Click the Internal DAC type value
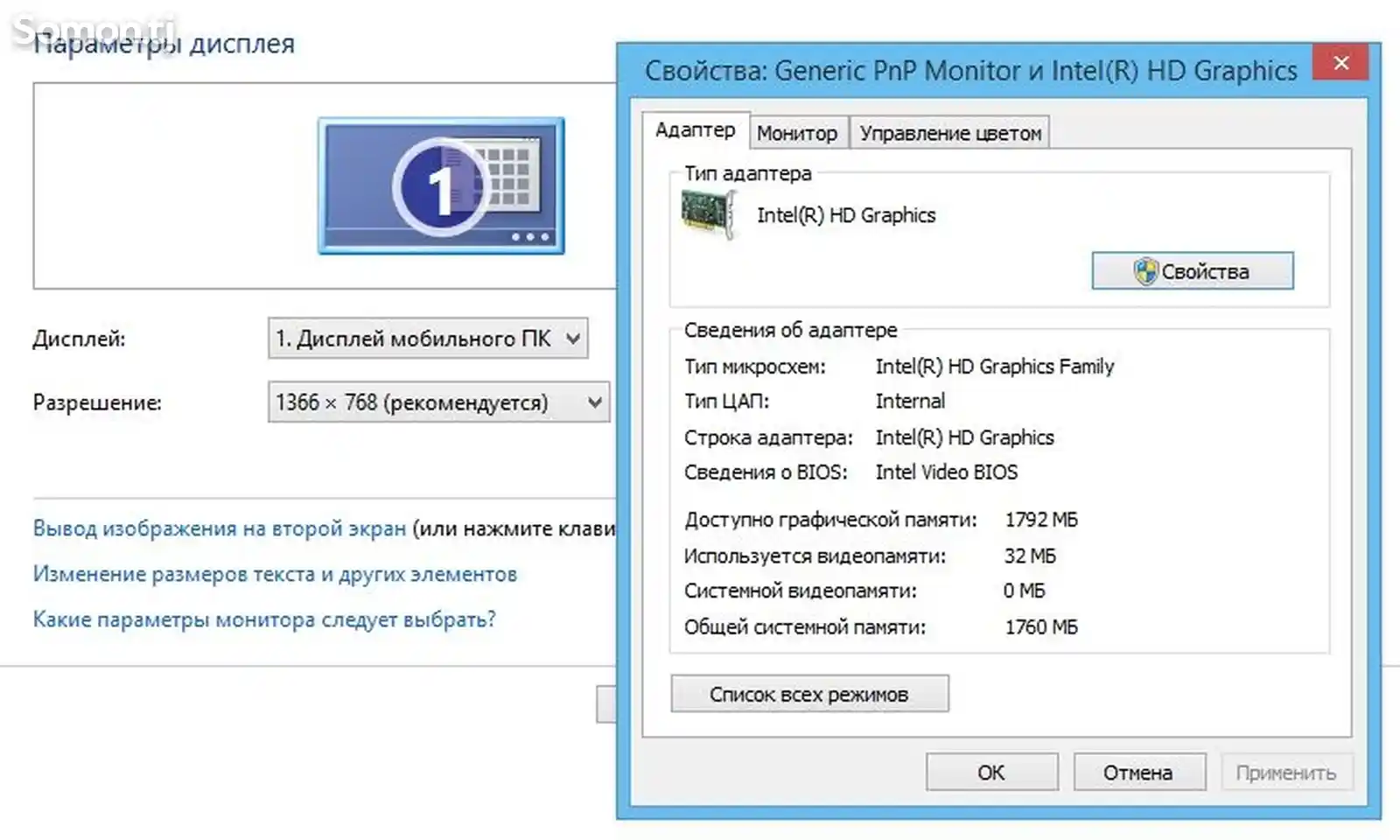1400x840 pixels. pos(910,402)
